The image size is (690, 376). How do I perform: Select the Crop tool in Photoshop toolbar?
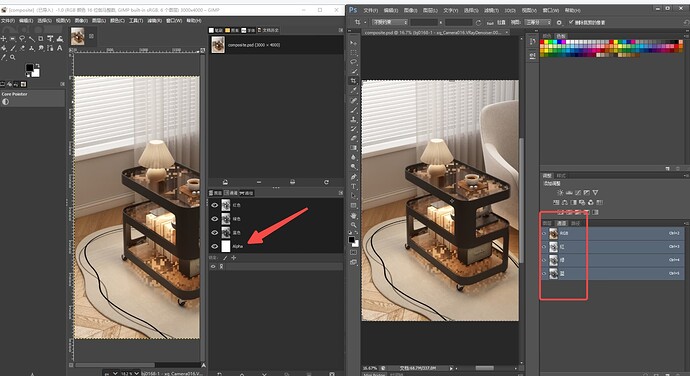coord(353,81)
